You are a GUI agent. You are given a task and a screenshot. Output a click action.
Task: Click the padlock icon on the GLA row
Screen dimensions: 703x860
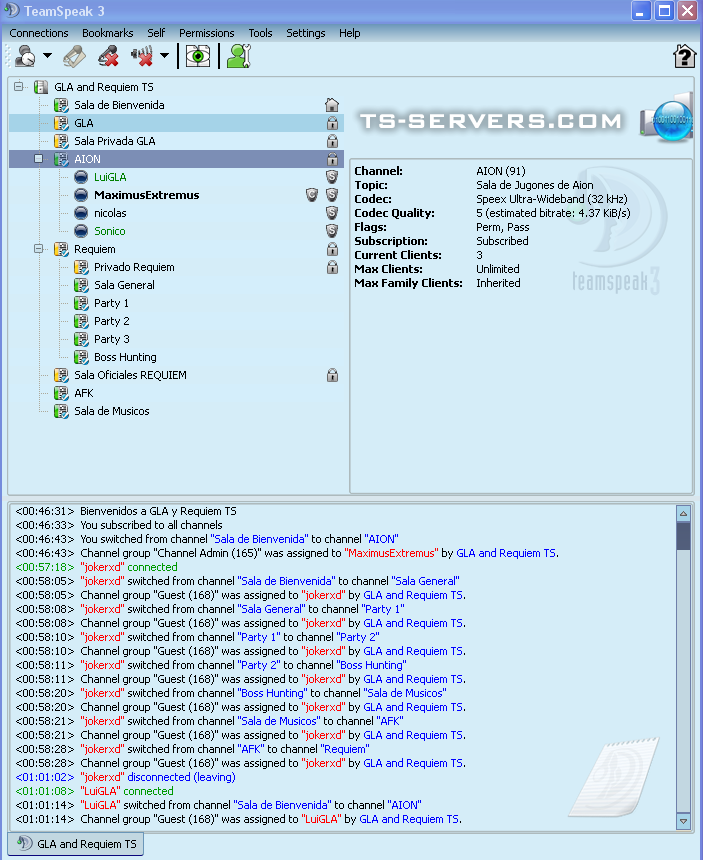(332, 123)
